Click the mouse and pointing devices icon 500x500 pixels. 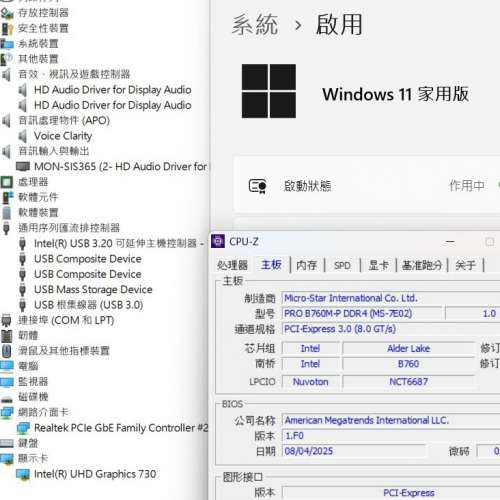(x=7, y=351)
